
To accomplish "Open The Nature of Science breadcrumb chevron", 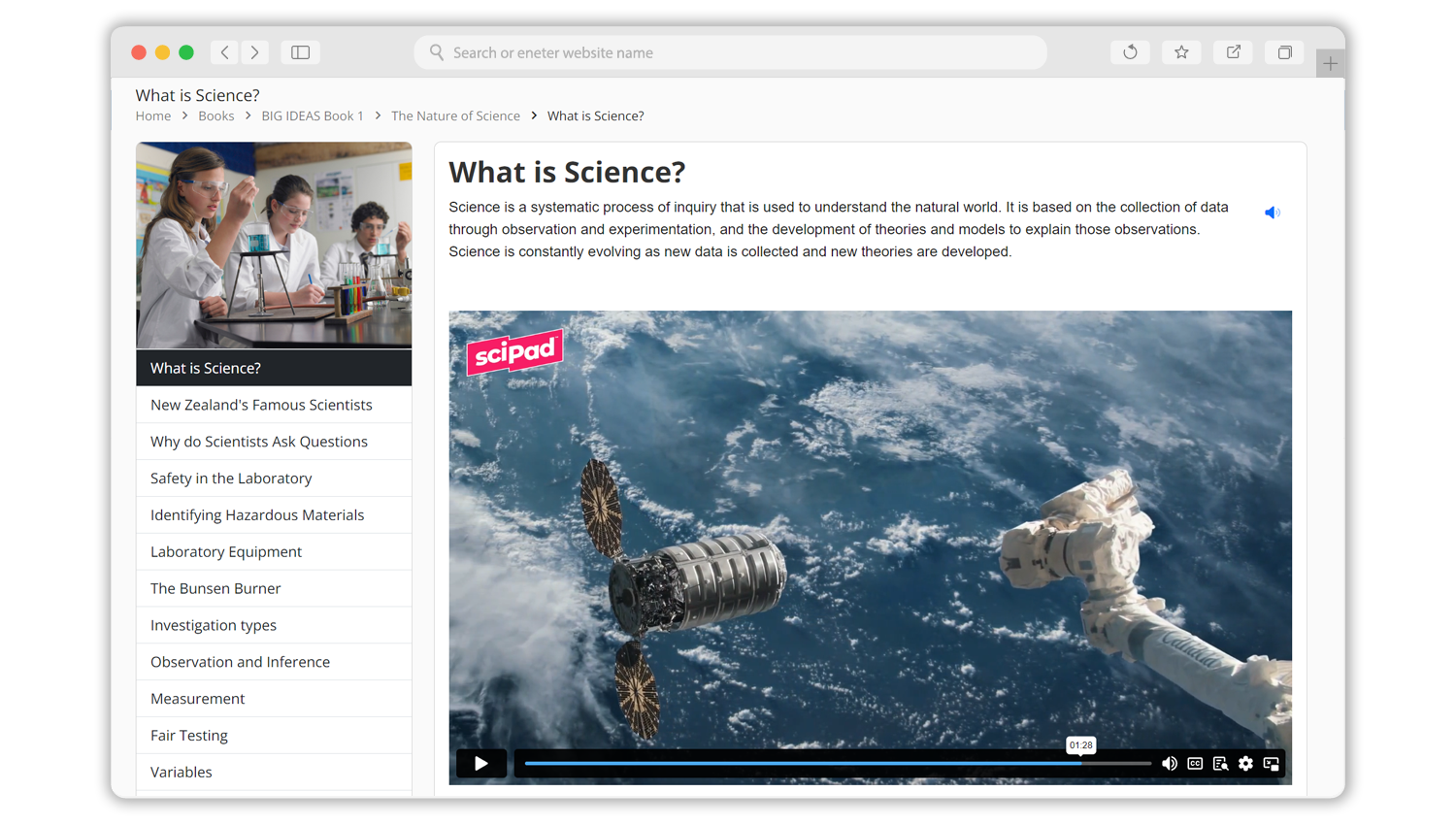I will tap(533, 115).
